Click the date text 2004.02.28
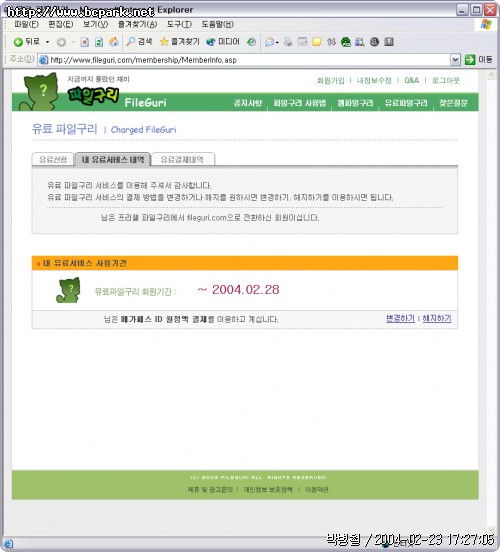The height and width of the screenshot is (552, 500). pyautogui.click(x=245, y=290)
